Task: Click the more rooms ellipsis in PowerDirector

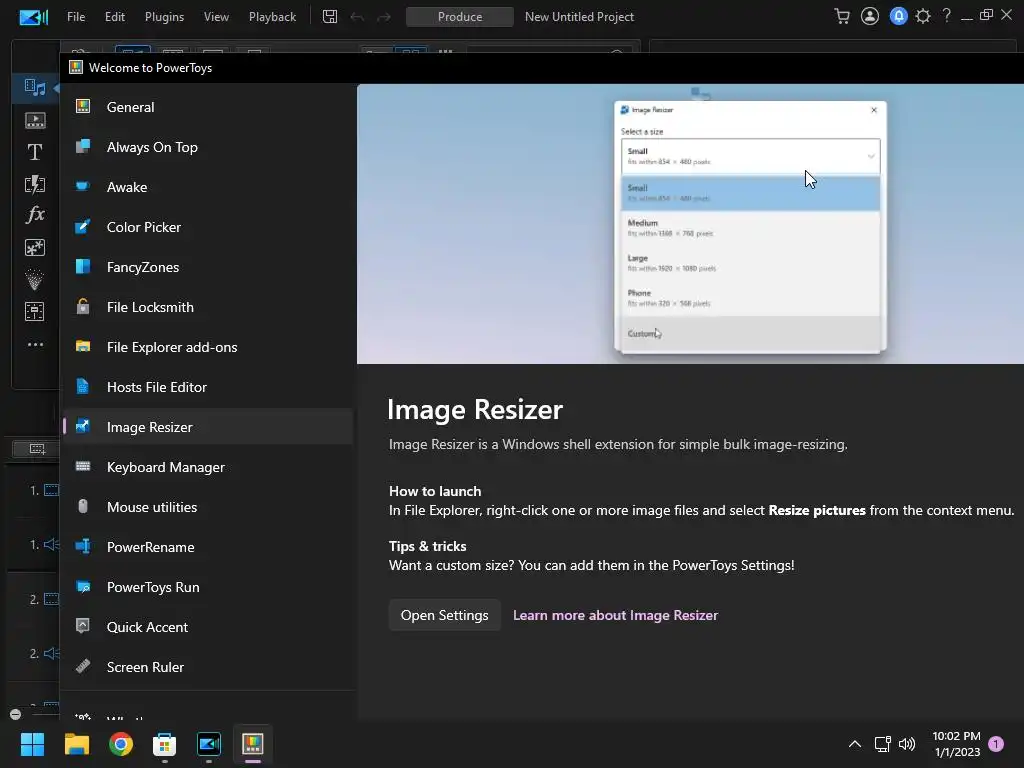Action: [35, 344]
